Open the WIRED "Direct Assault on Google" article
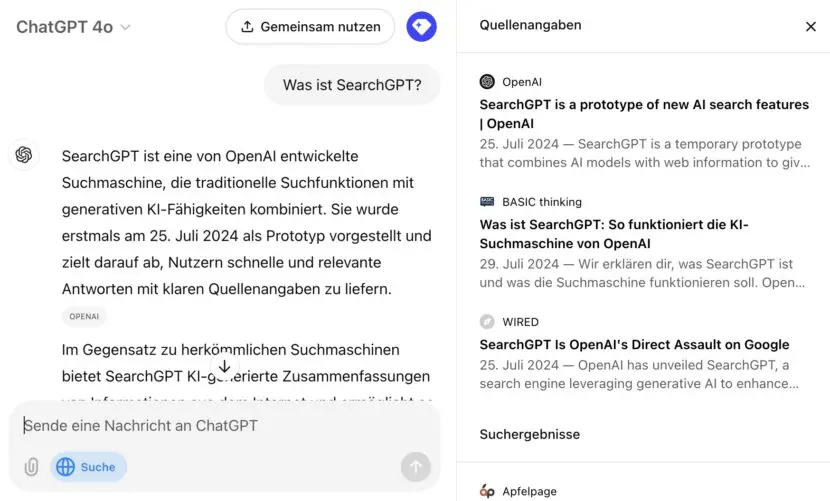The height and width of the screenshot is (501, 830). [x=634, y=344]
